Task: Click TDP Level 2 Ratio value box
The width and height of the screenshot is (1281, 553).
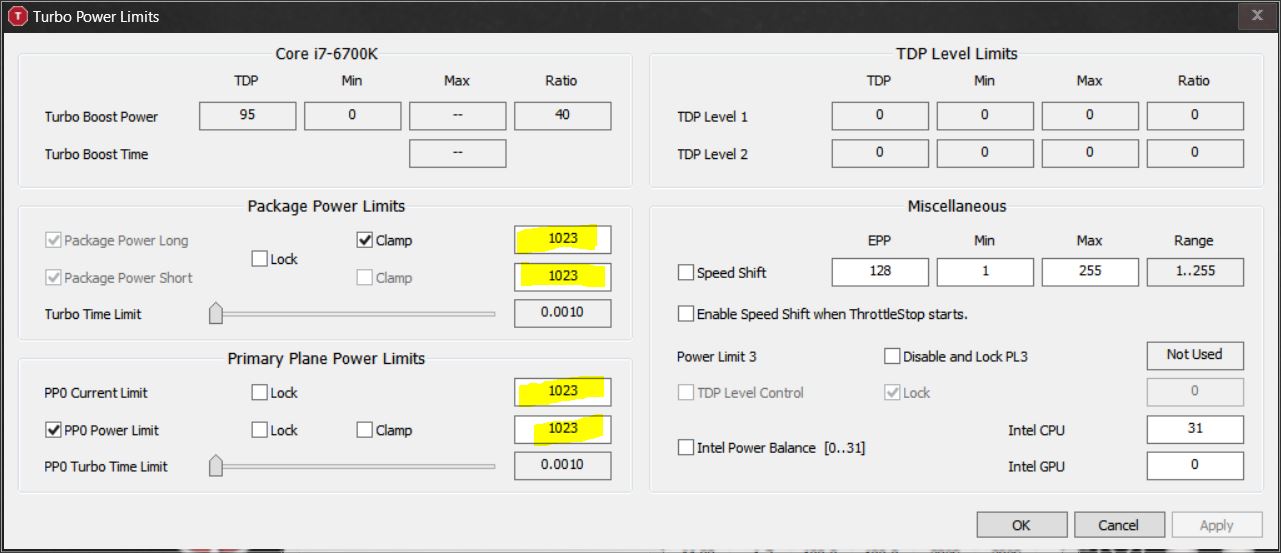Action: pyautogui.click(x=1195, y=153)
